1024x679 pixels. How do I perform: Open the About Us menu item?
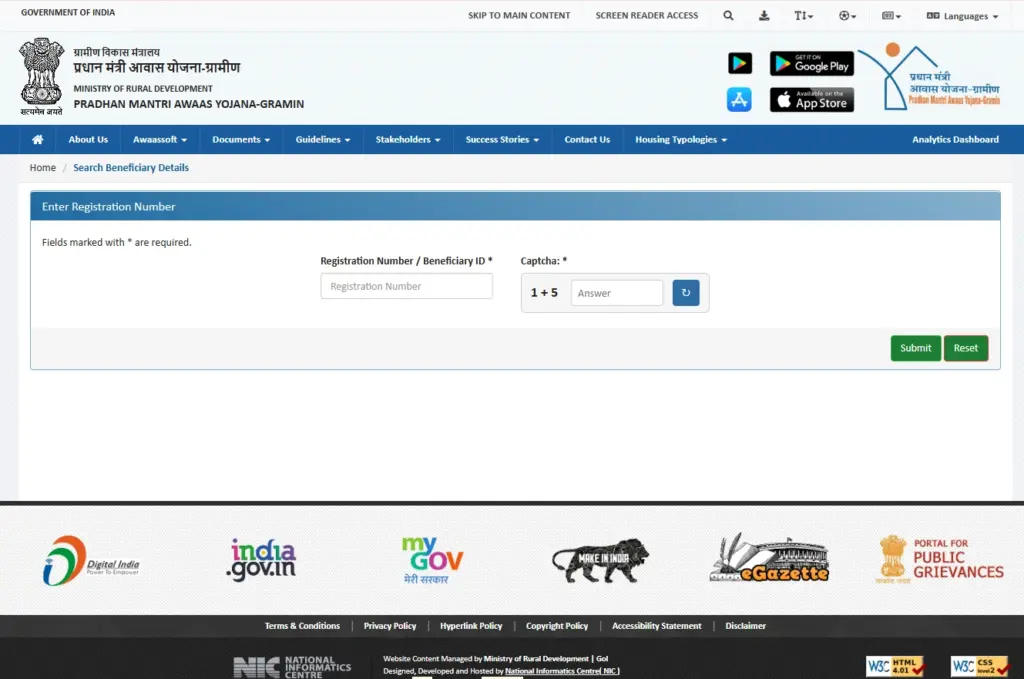pyautogui.click(x=88, y=140)
